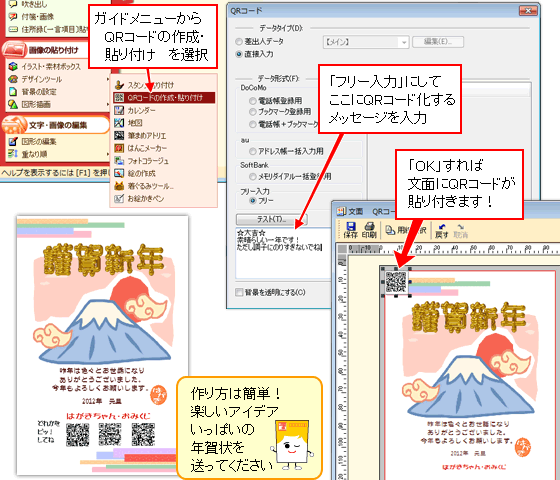Click the 図形描画 shapes icon
The width and height of the screenshot is (560, 480).
[13, 104]
